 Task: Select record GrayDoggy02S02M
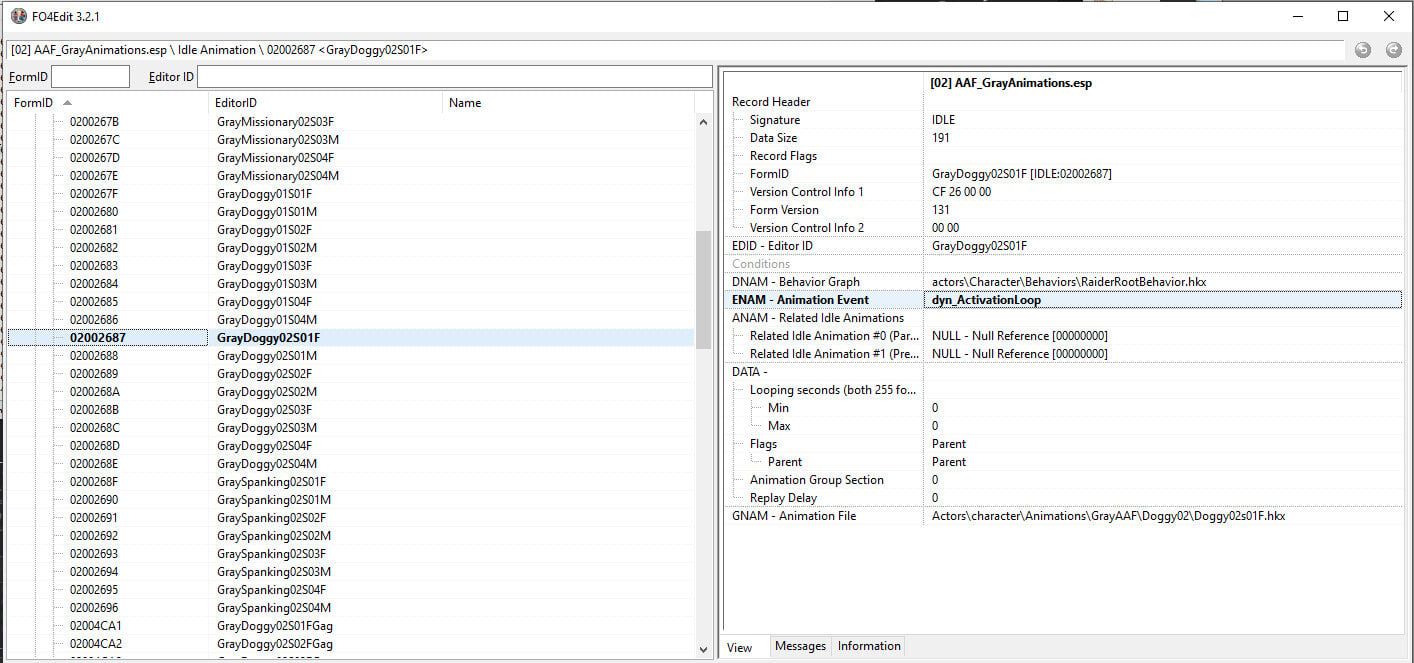(x=351, y=392)
